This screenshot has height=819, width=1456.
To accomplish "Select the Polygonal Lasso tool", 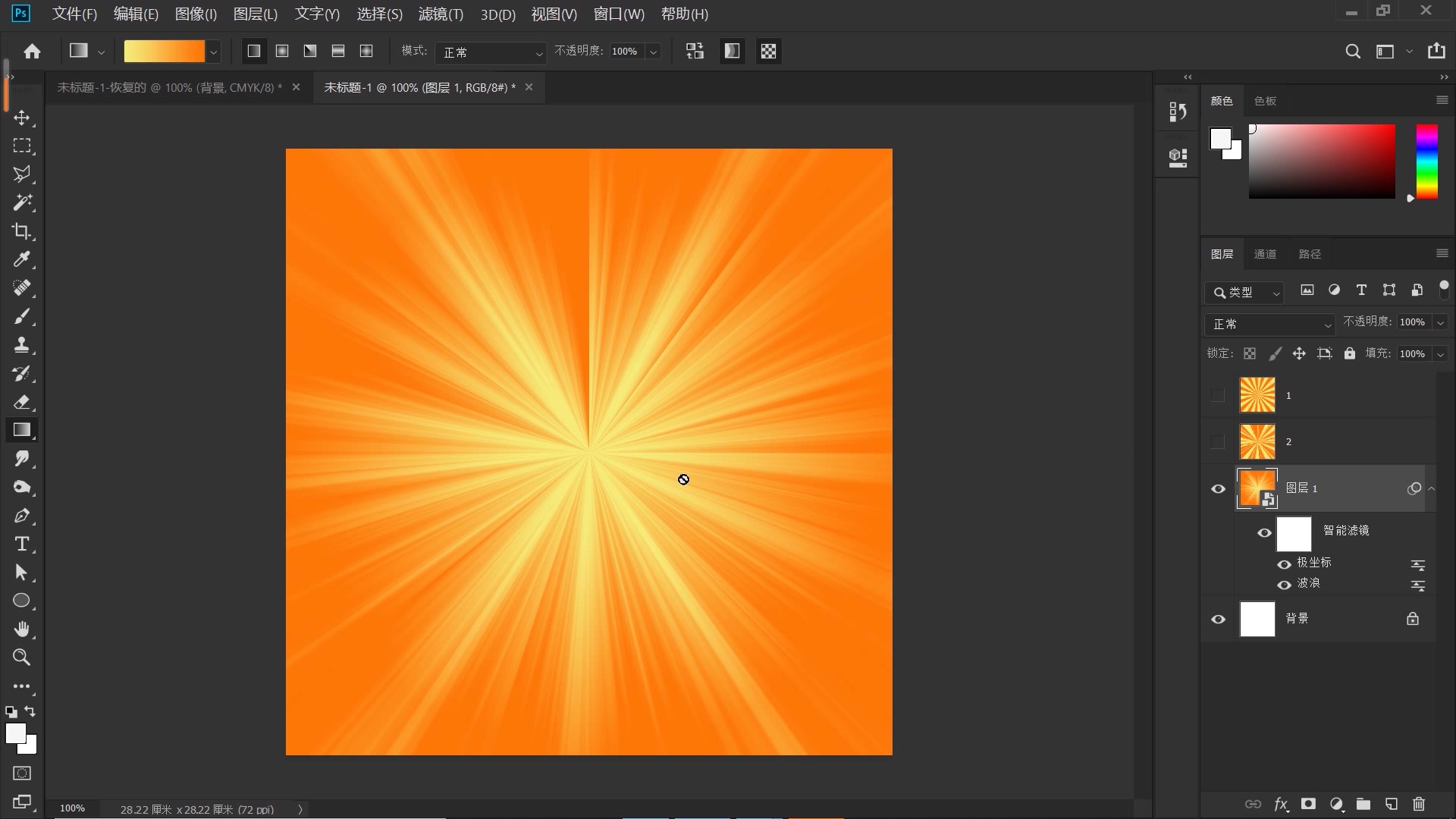I will [x=22, y=174].
